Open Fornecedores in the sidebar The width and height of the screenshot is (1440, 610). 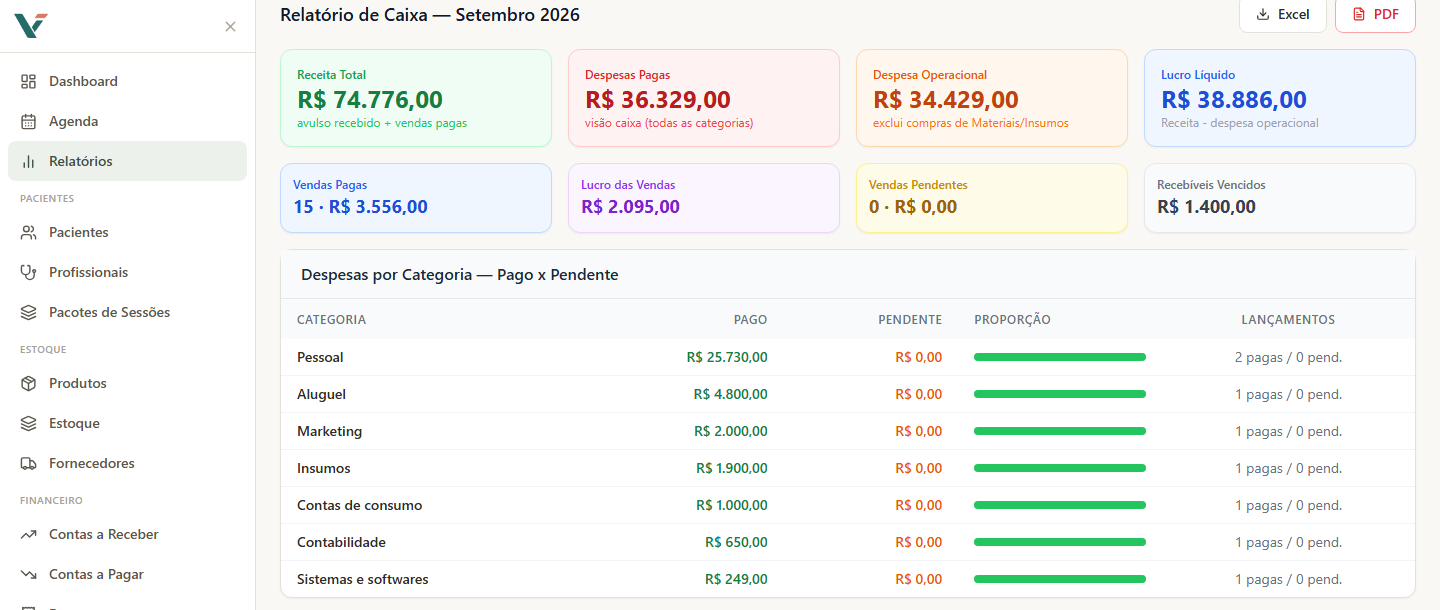[127, 463]
